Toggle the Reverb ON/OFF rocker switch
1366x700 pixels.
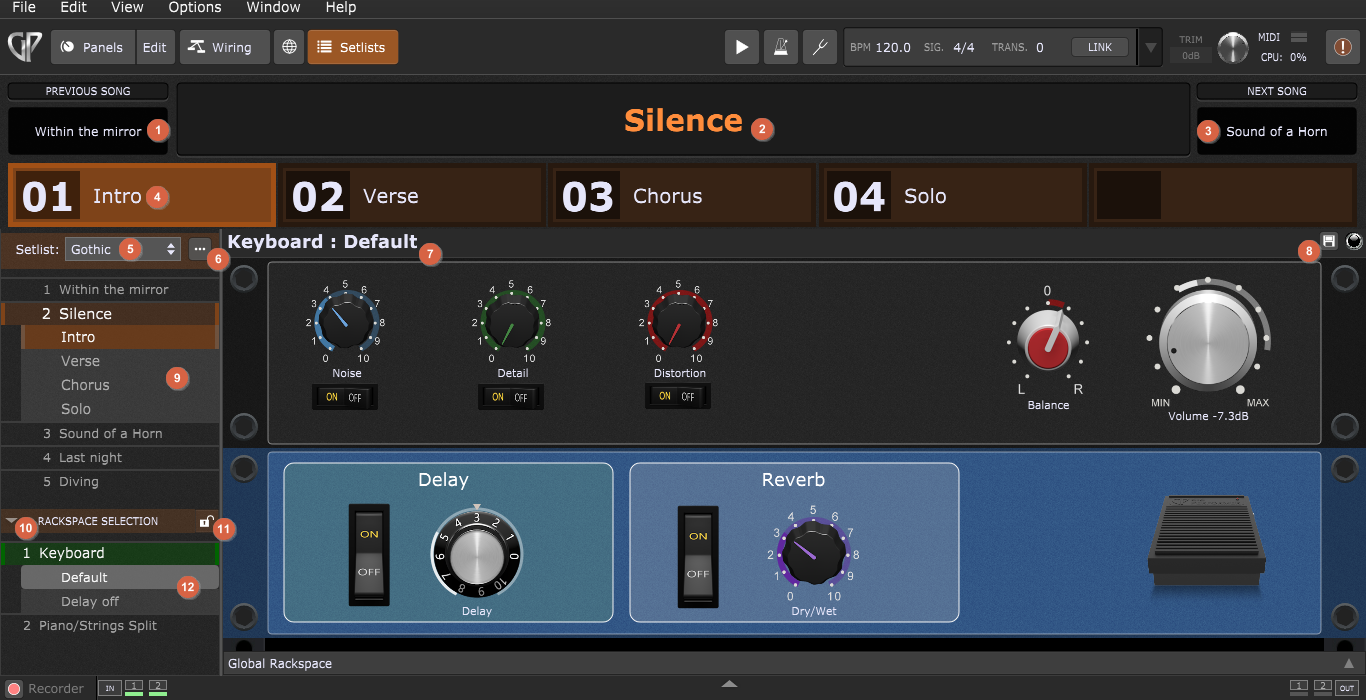[698, 555]
